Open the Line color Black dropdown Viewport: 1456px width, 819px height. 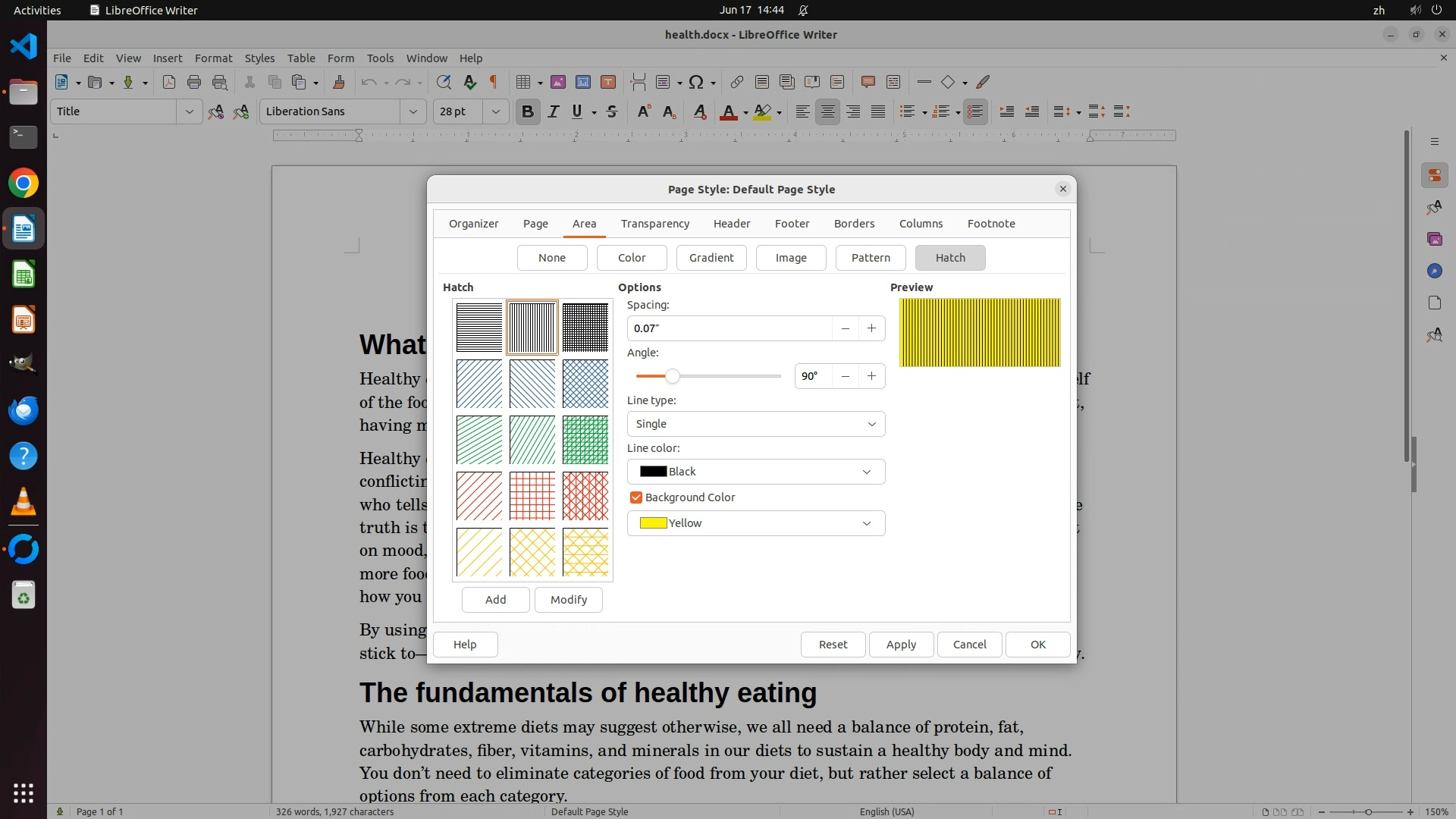(x=755, y=472)
